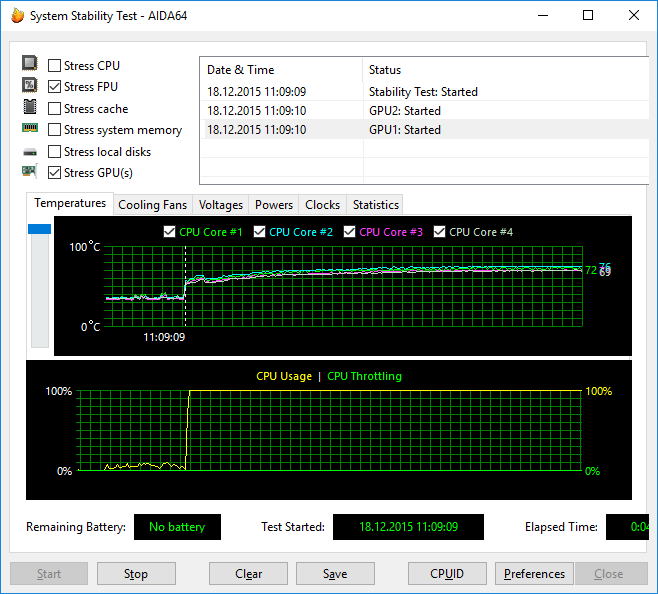Click the greyed Close button at bottom right
658x594 pixels.
pos(611,573)
